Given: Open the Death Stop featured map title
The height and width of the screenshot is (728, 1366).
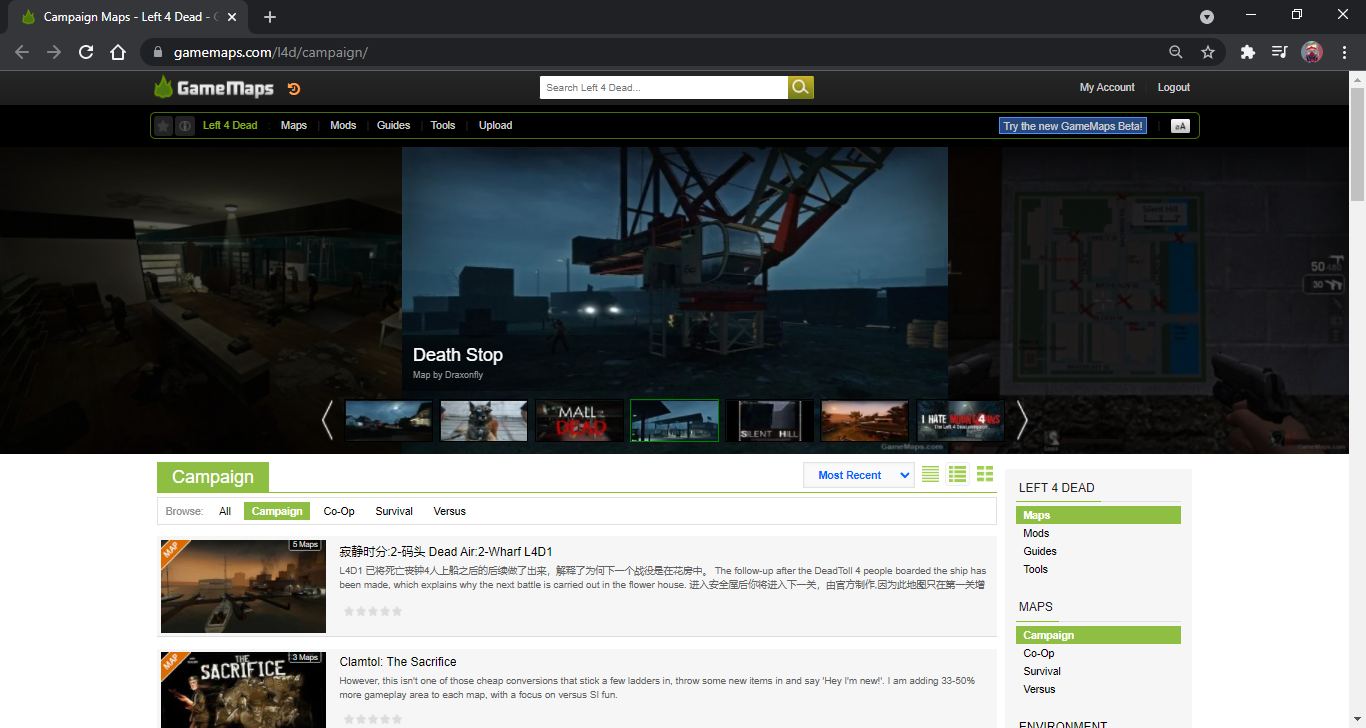Looking at the screenshot, I should [x=458, y=355].
